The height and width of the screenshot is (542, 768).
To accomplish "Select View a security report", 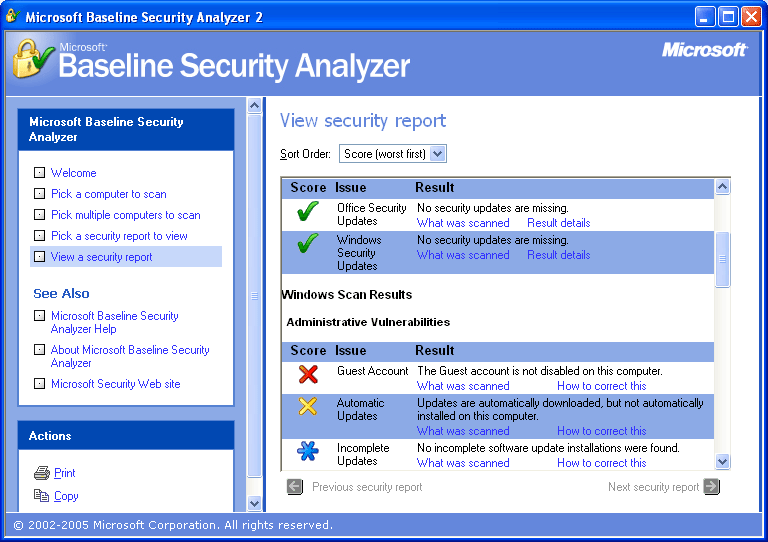I will [101, 257].
